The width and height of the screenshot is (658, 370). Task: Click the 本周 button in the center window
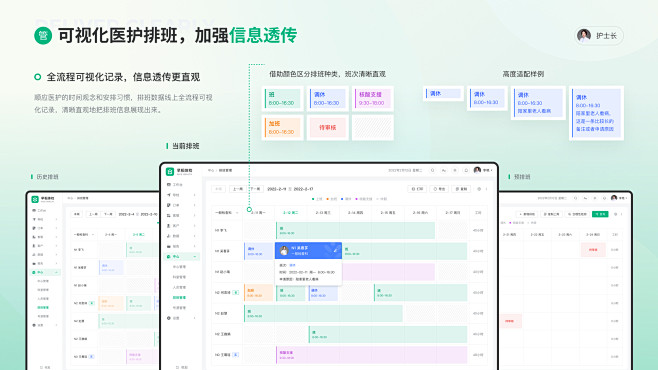pos(218,189)
